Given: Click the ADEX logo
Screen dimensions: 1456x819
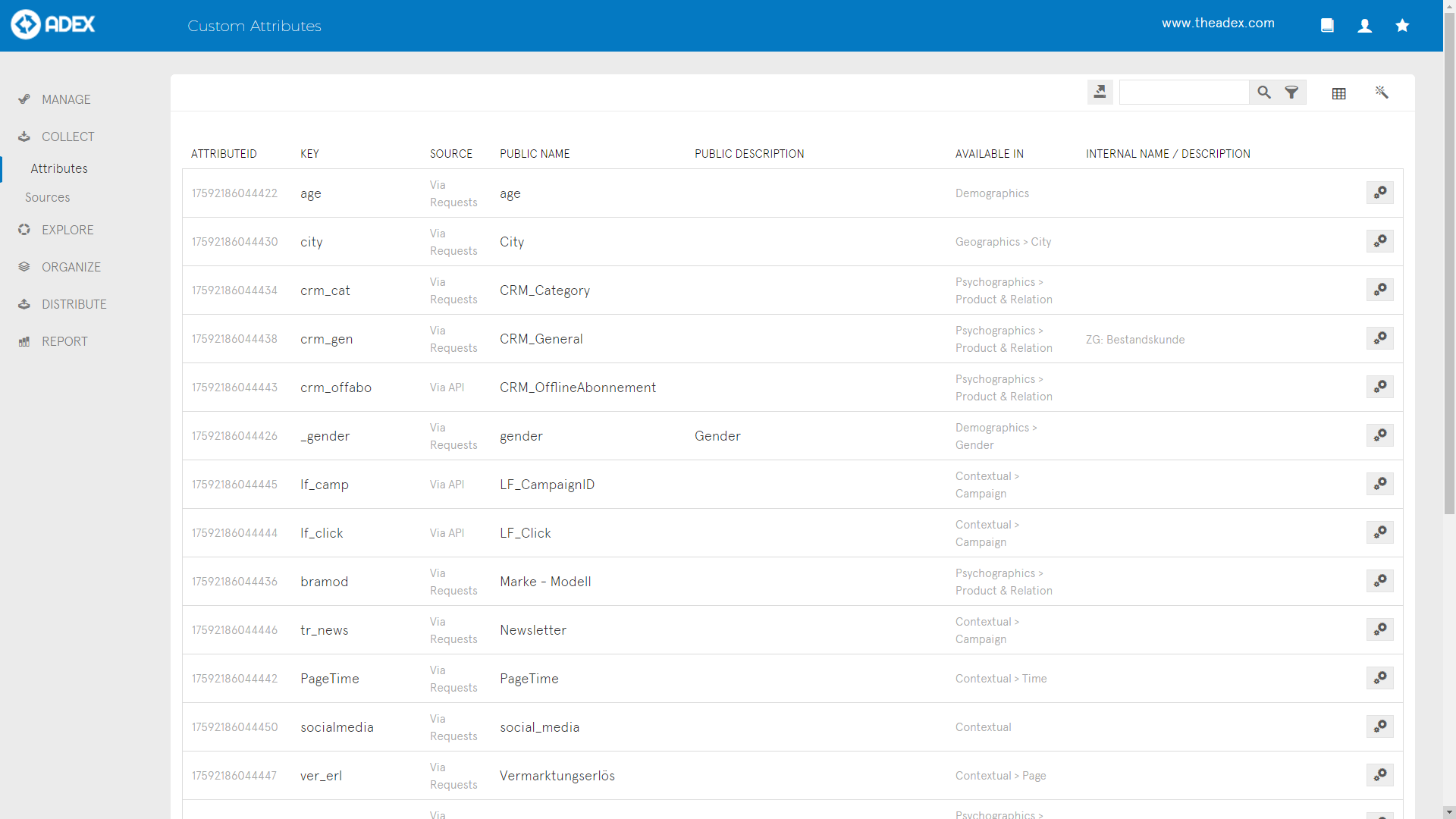Looking at the screenshot, I should 53,24.
